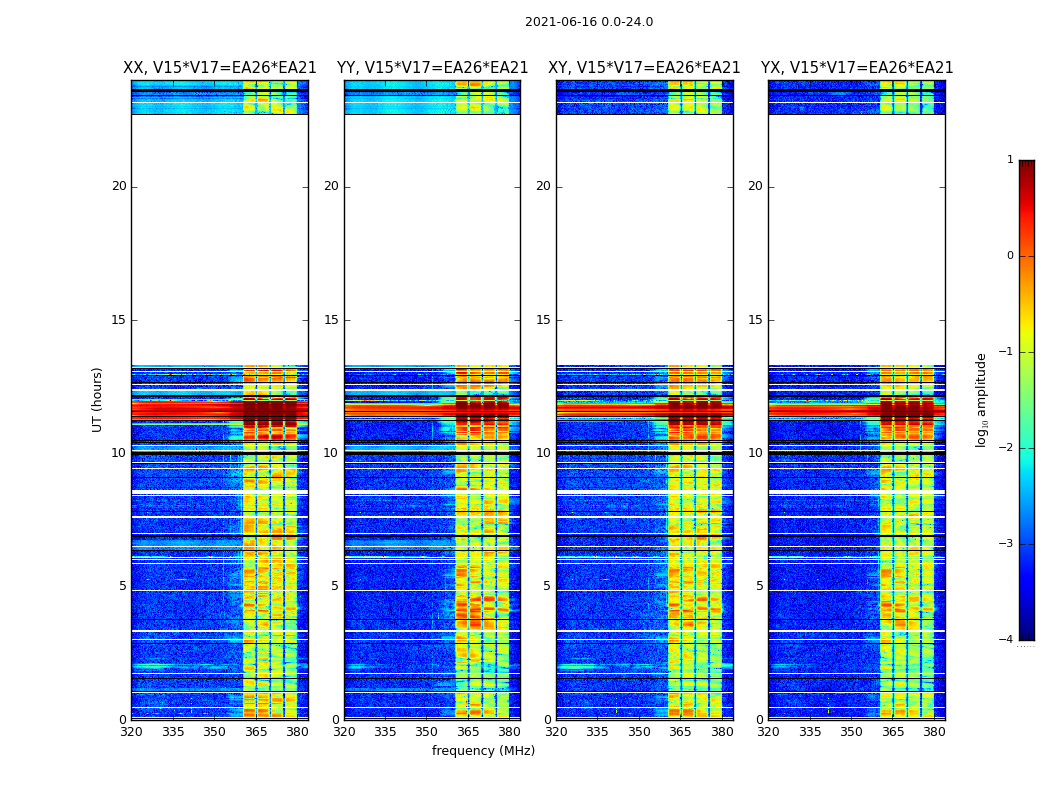Click the dark blue bottom of the colorbar
Viewport: 1050px width, 800px height.
(1026, 632)
